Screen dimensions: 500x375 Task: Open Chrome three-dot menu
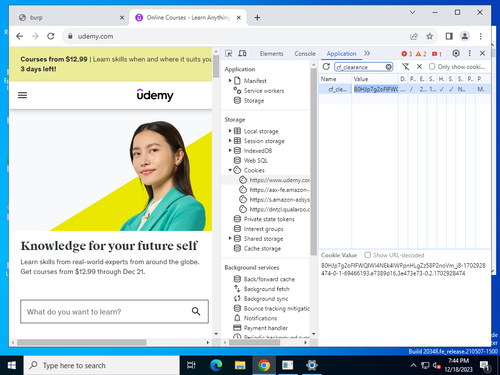pos(480,36)
